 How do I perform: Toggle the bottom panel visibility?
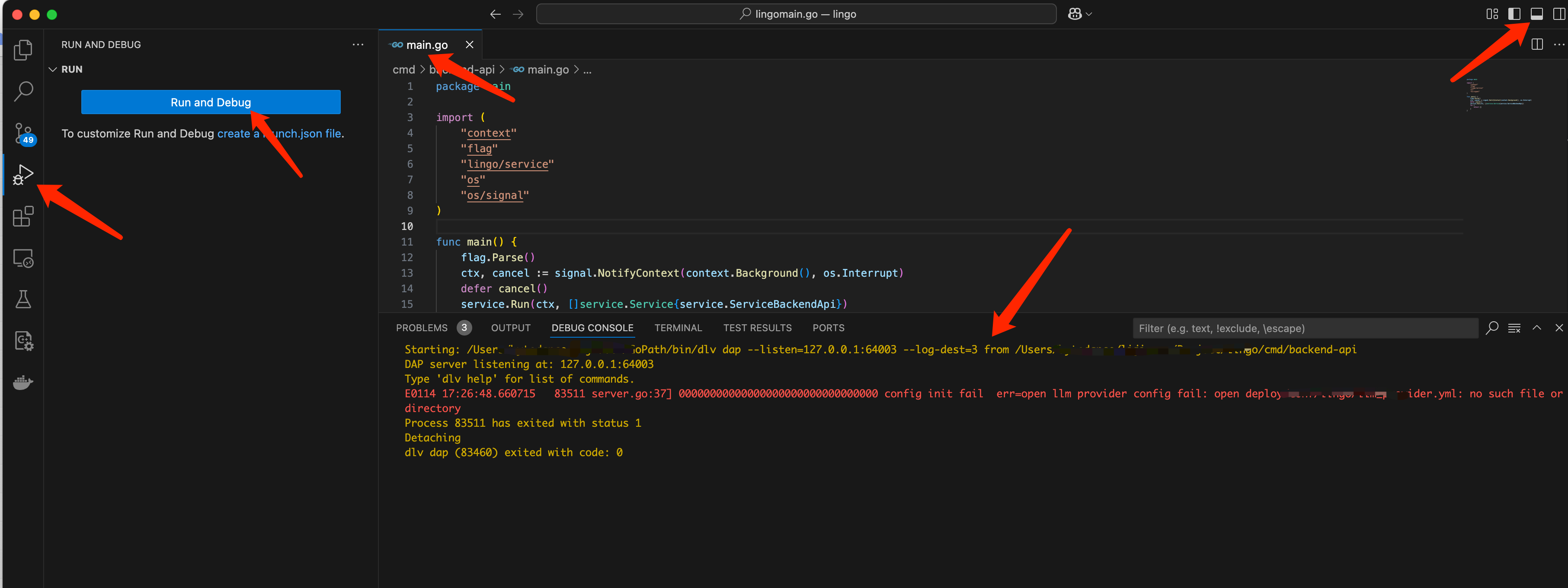coord(1536,14)
